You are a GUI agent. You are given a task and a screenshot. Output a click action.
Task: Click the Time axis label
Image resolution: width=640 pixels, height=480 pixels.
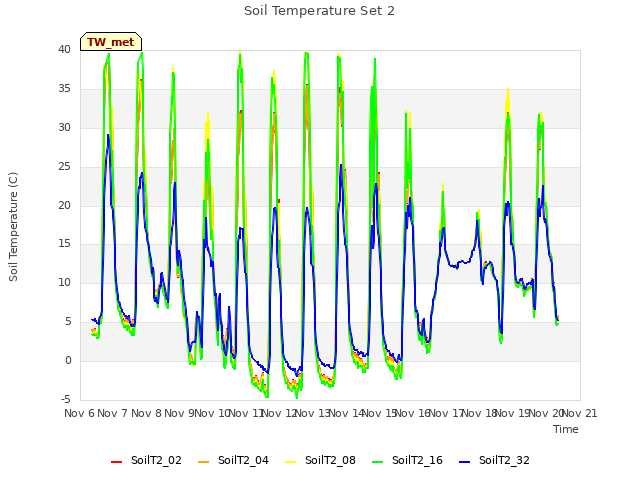[566, 429]
